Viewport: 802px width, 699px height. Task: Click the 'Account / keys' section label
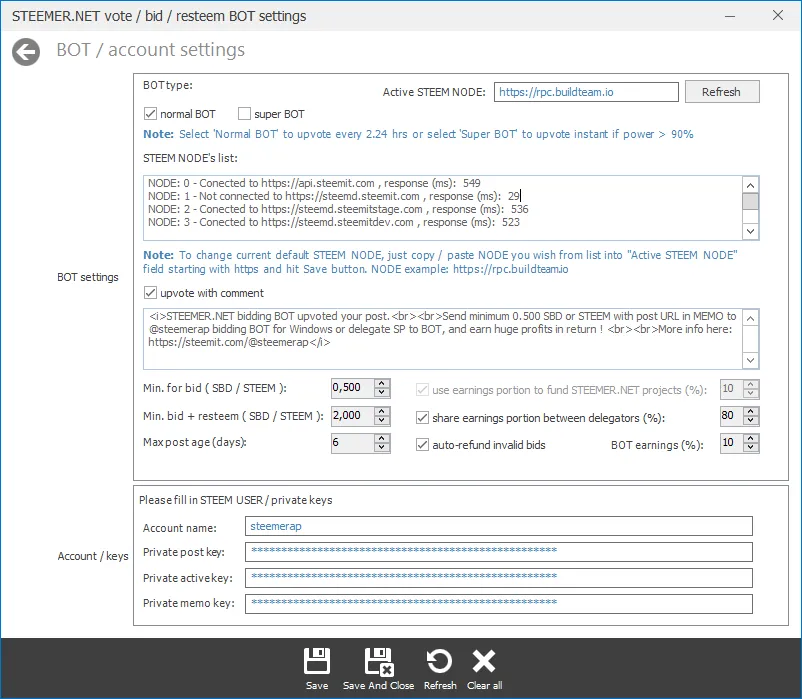[93, 556]
